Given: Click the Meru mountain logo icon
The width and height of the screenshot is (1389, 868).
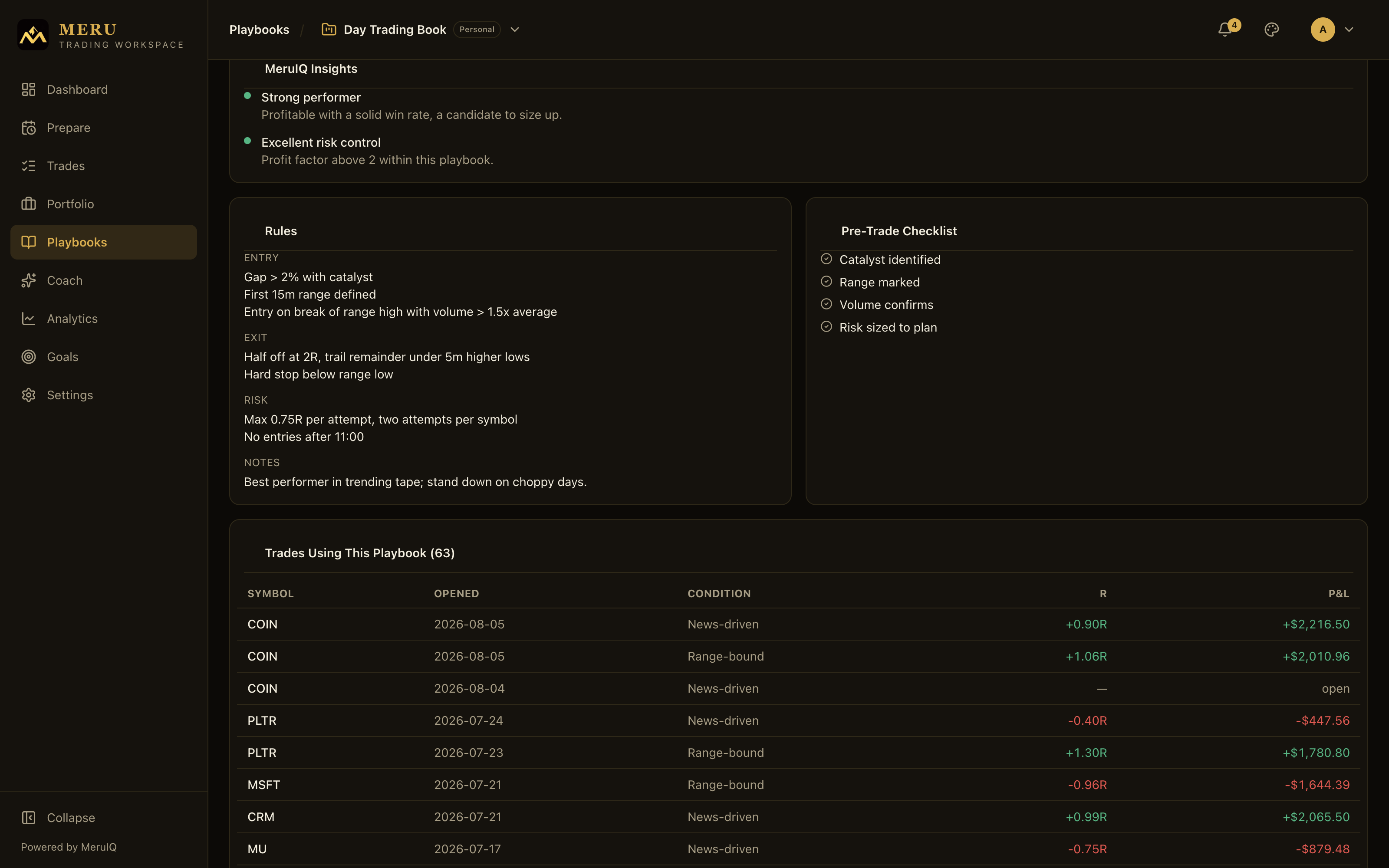Looking at the screenshot, I should coord(33,35).
